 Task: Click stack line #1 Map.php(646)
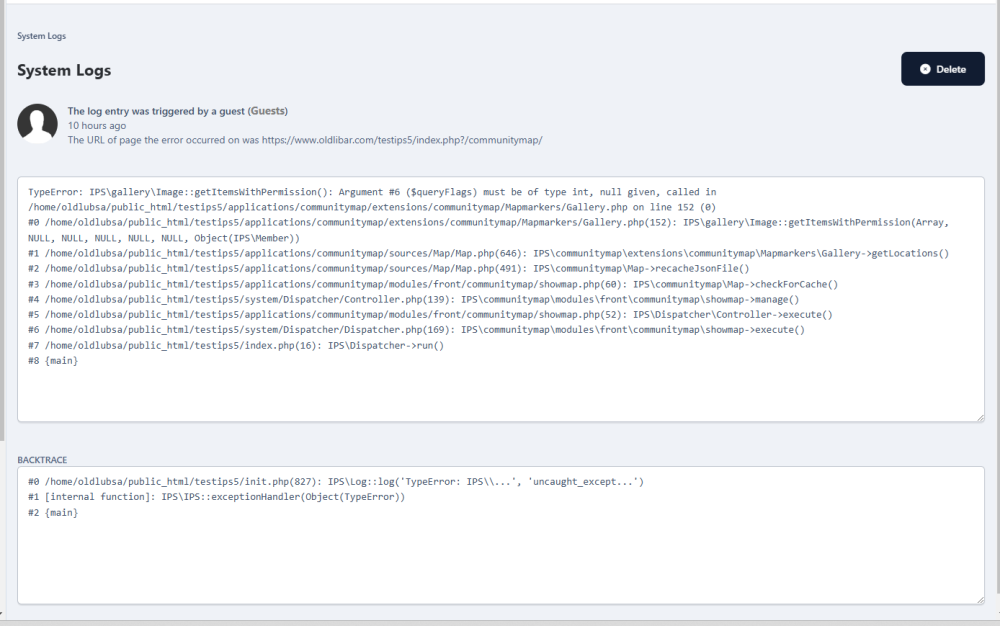coord(489,253)
